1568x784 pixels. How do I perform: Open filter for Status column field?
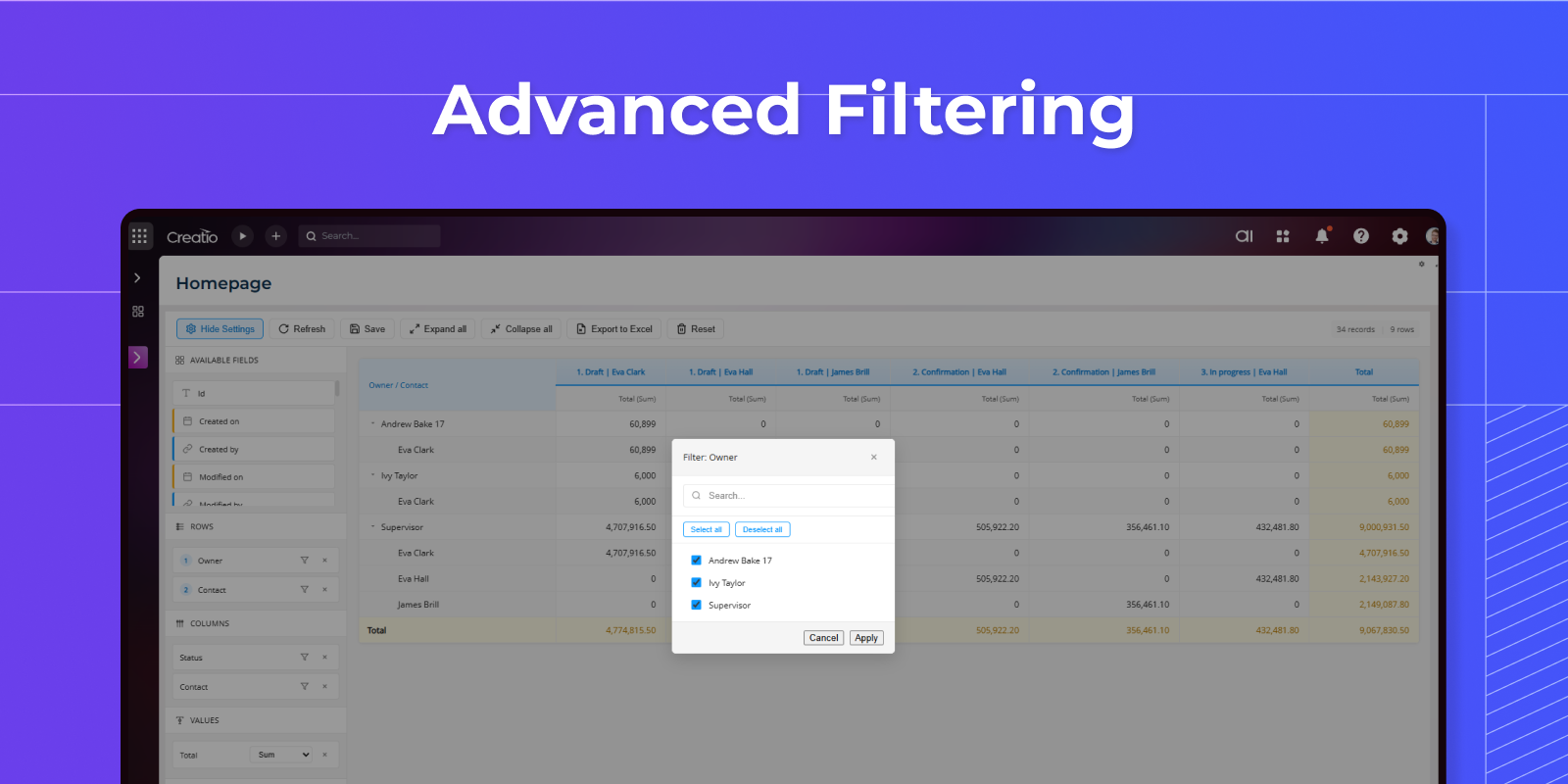304,658
